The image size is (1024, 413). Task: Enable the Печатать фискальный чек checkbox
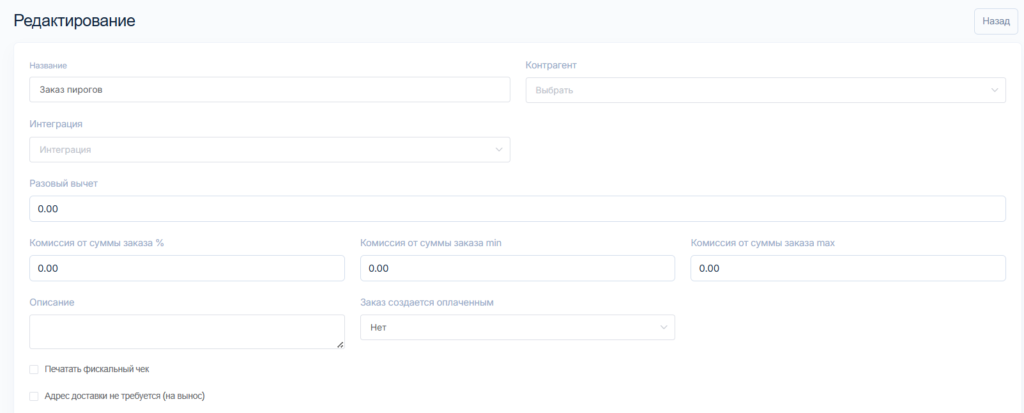34,369
